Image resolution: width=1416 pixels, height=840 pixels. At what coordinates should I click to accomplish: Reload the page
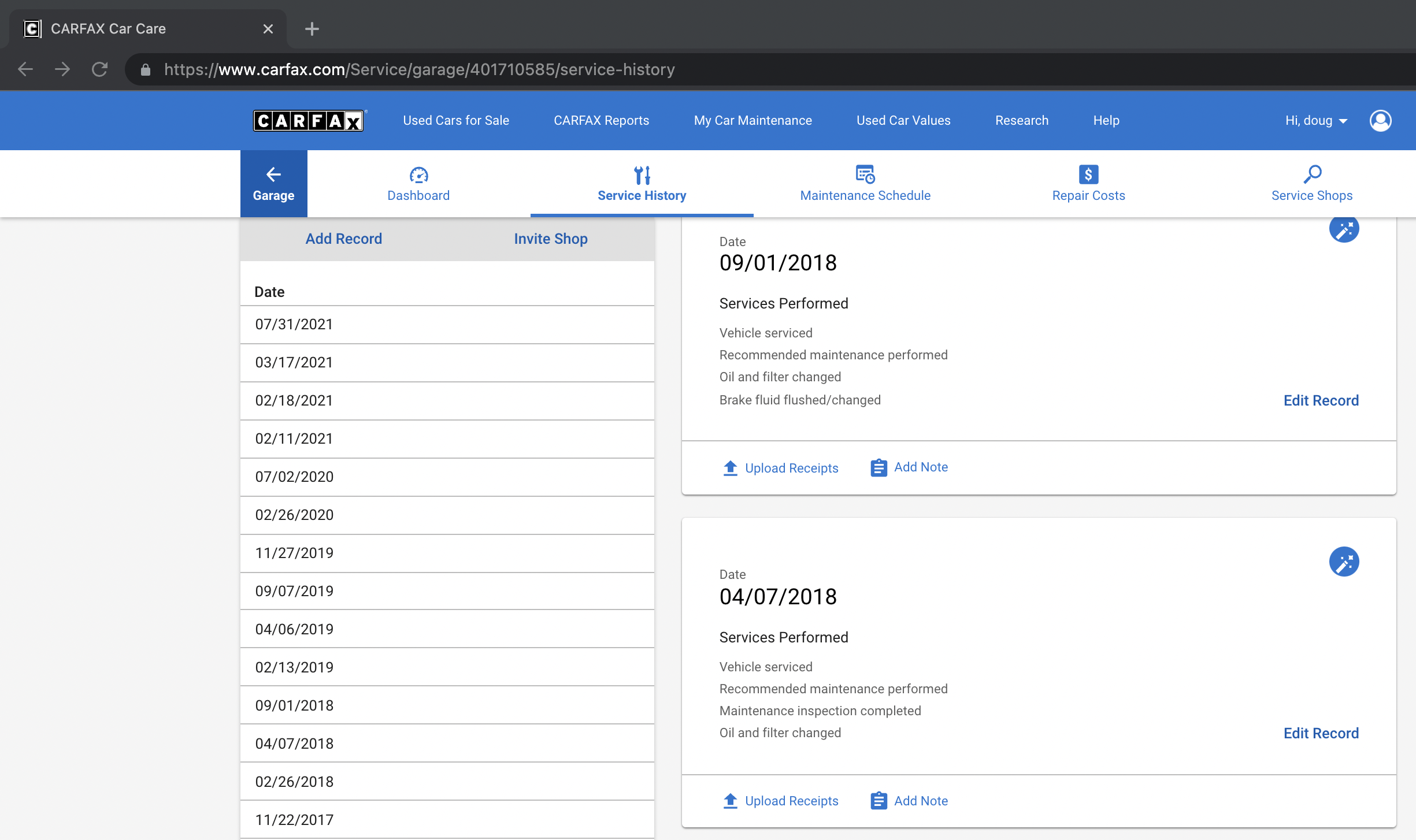pos(99,69)
